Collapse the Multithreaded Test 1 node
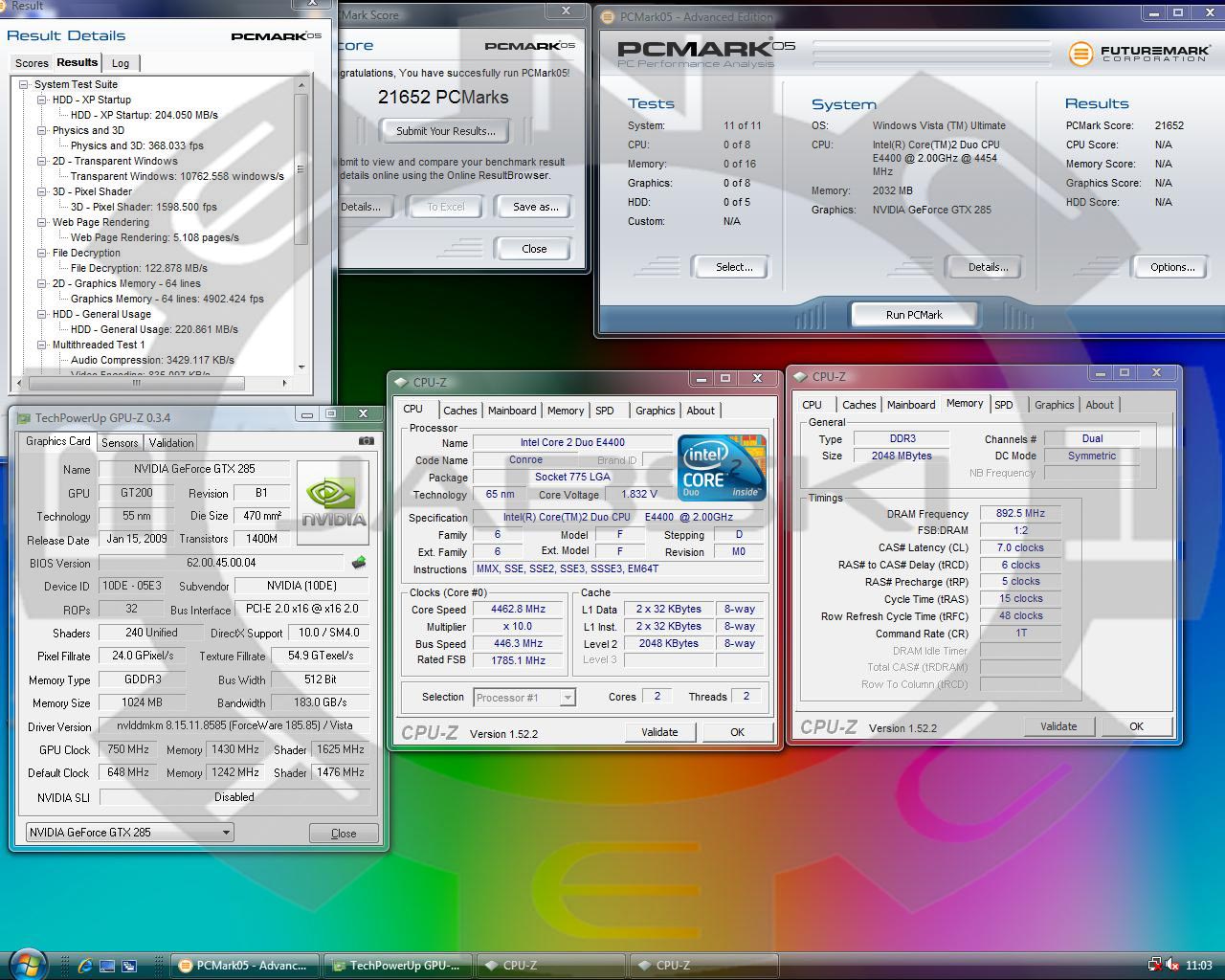The image size is (1225, 980). pyautogui.click(x=42, y=345)
